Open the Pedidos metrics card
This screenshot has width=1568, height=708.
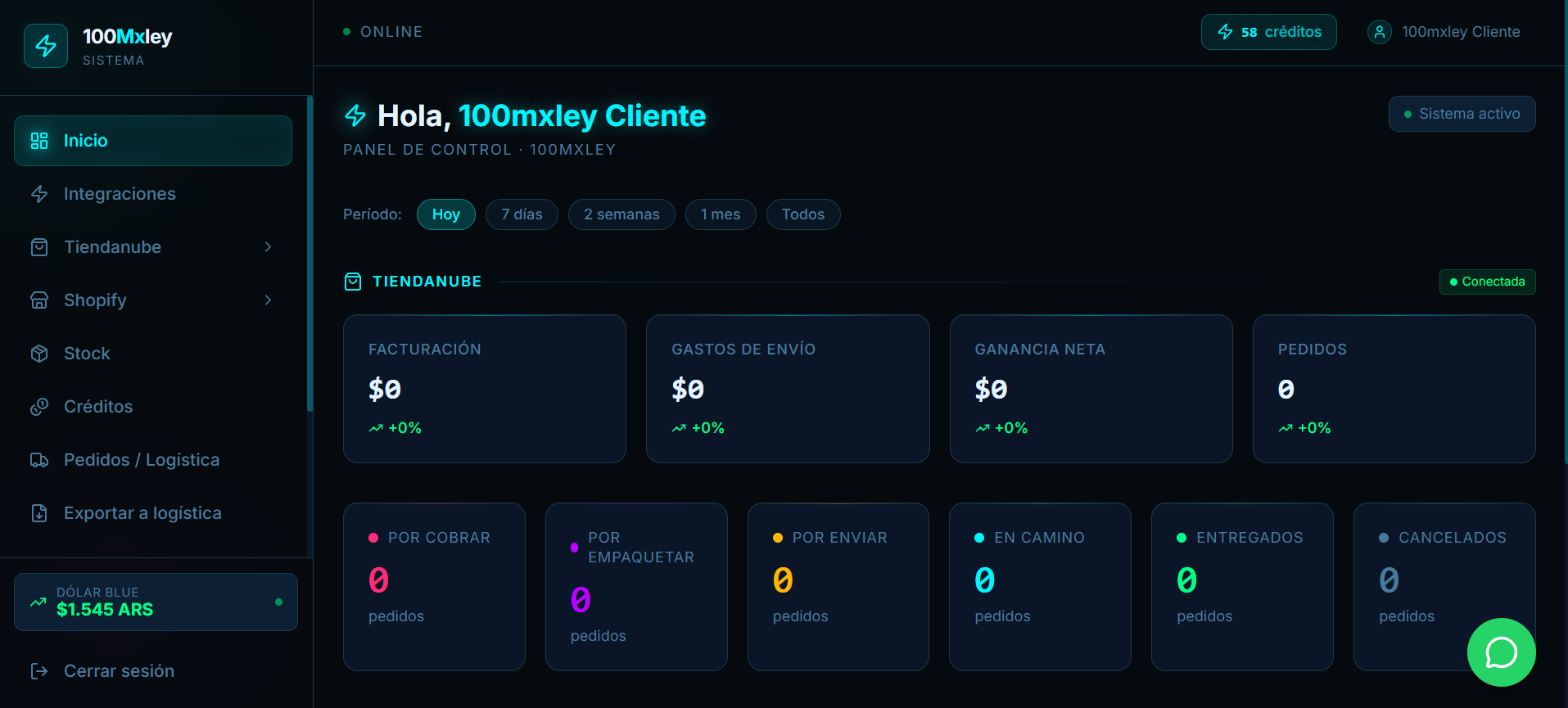1394,389
